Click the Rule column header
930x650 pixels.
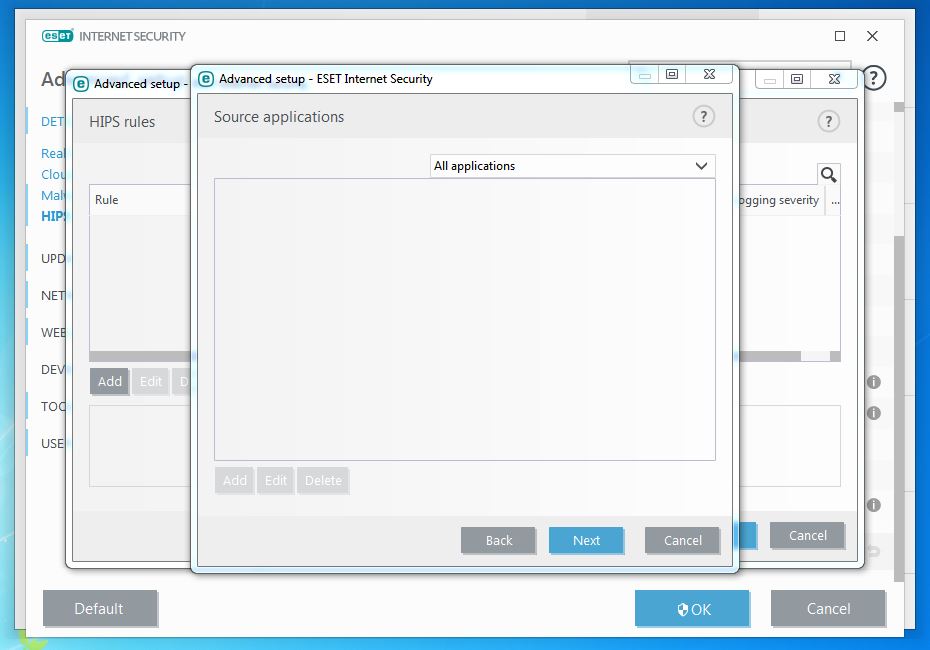pyautogui.click(x=140, y=200)
